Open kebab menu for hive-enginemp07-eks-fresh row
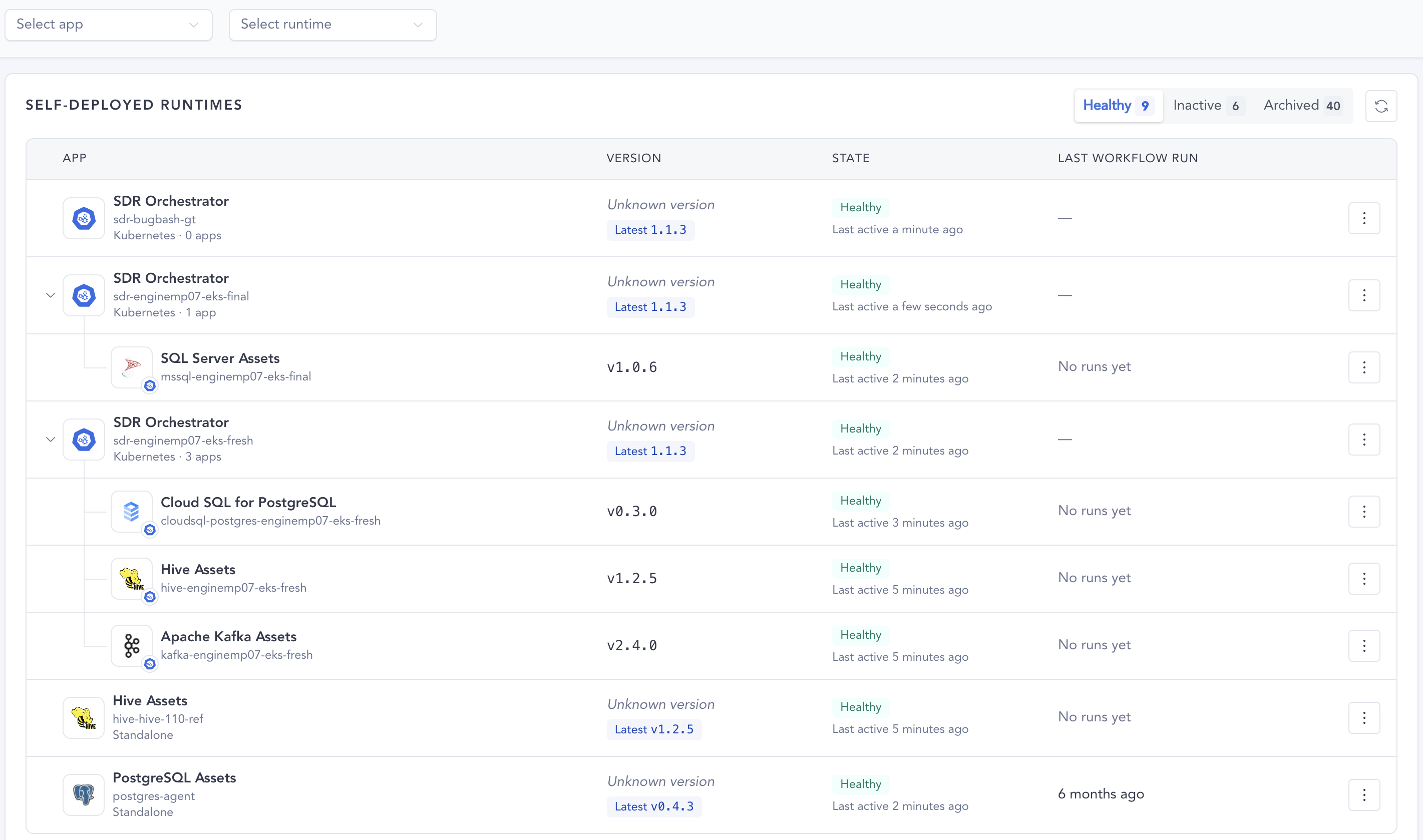This screenshot has height=840, width=1423. (x=1363, y=579)
